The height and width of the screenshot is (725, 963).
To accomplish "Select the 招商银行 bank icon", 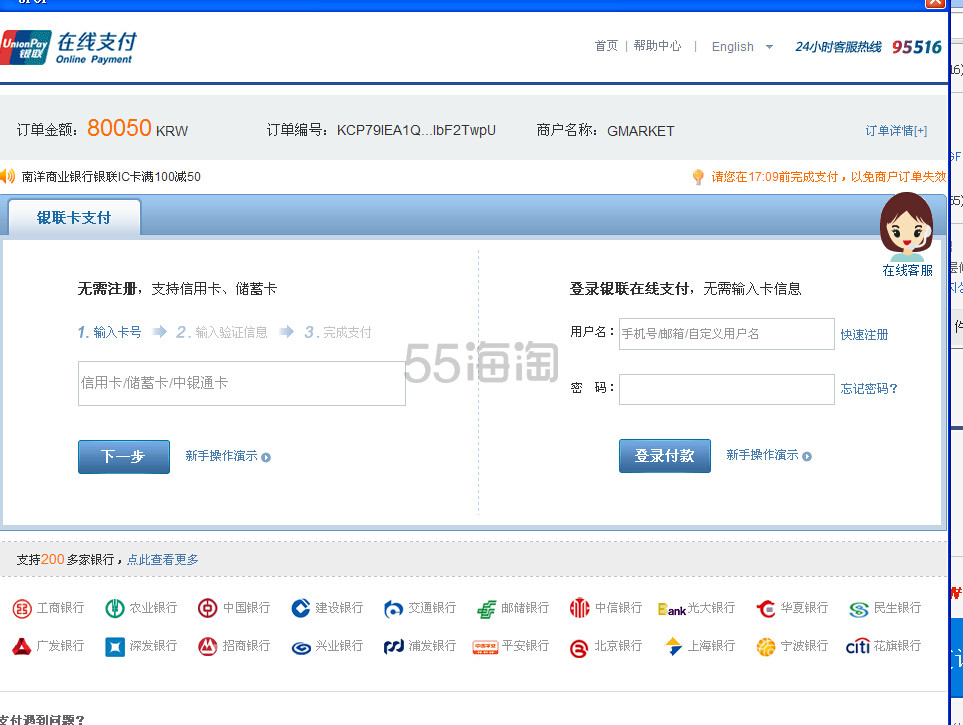I will [x=208, y=646].
